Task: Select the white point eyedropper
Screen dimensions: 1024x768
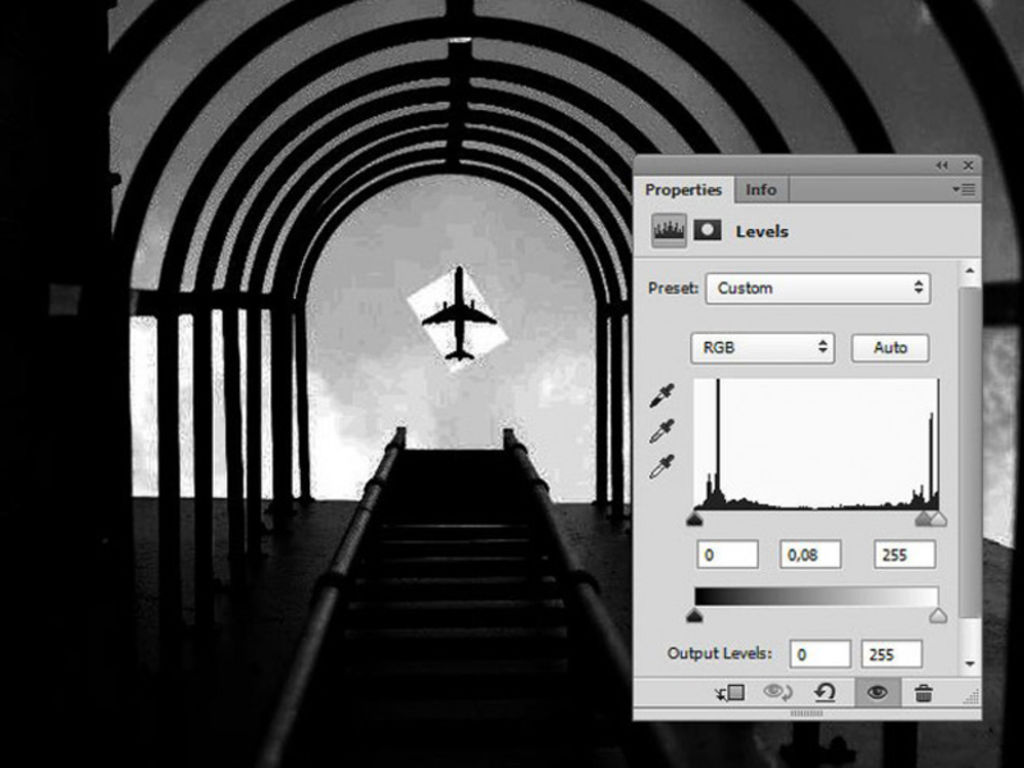Action: (661, 466)
